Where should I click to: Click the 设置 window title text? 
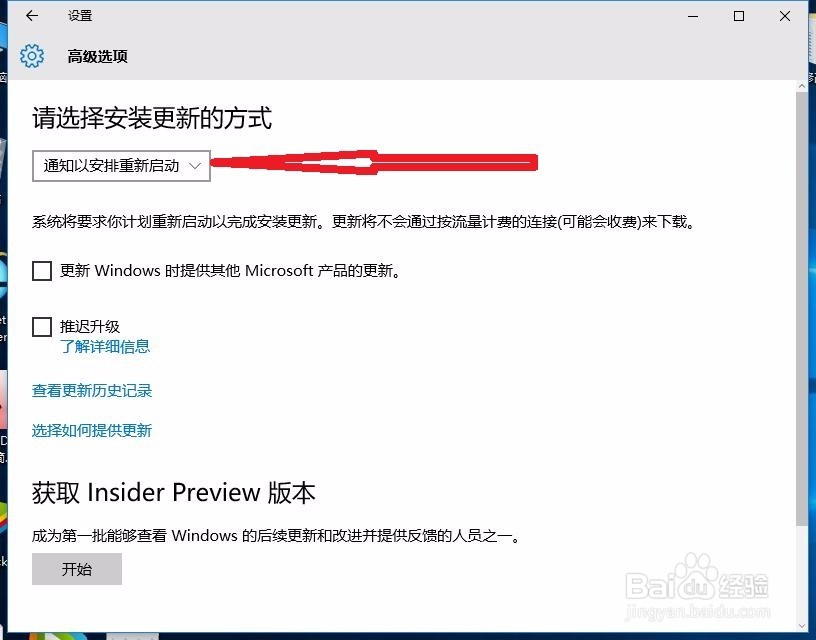[x=80, y=16]
